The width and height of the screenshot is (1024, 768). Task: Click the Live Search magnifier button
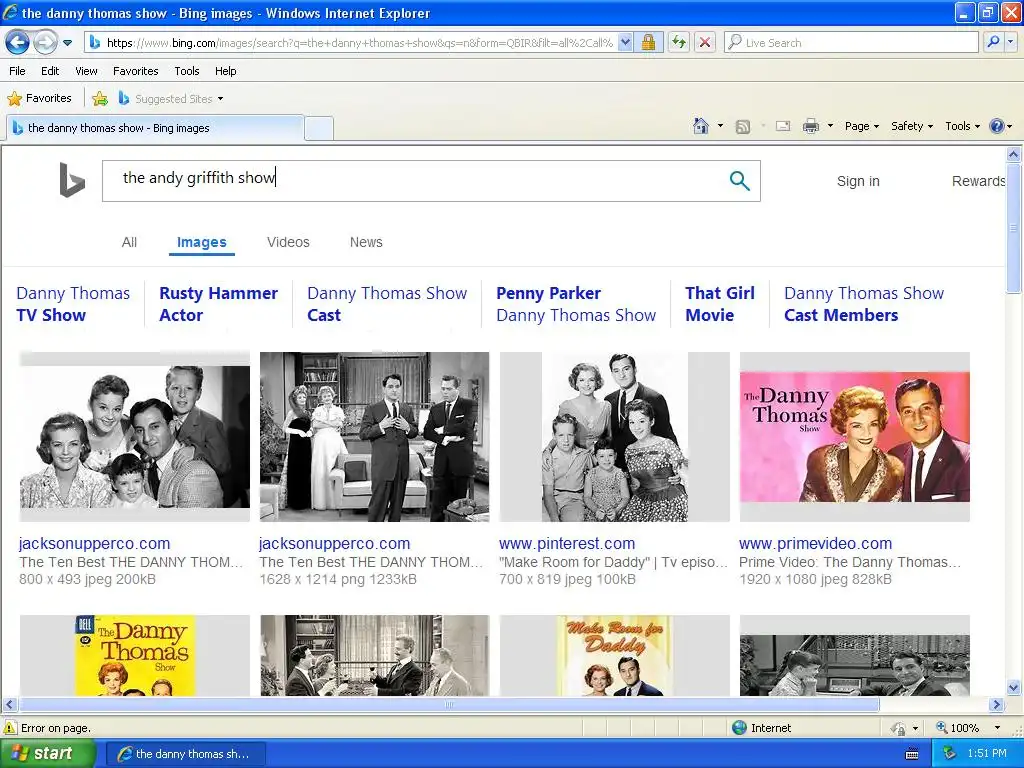(x=993, y=43)
